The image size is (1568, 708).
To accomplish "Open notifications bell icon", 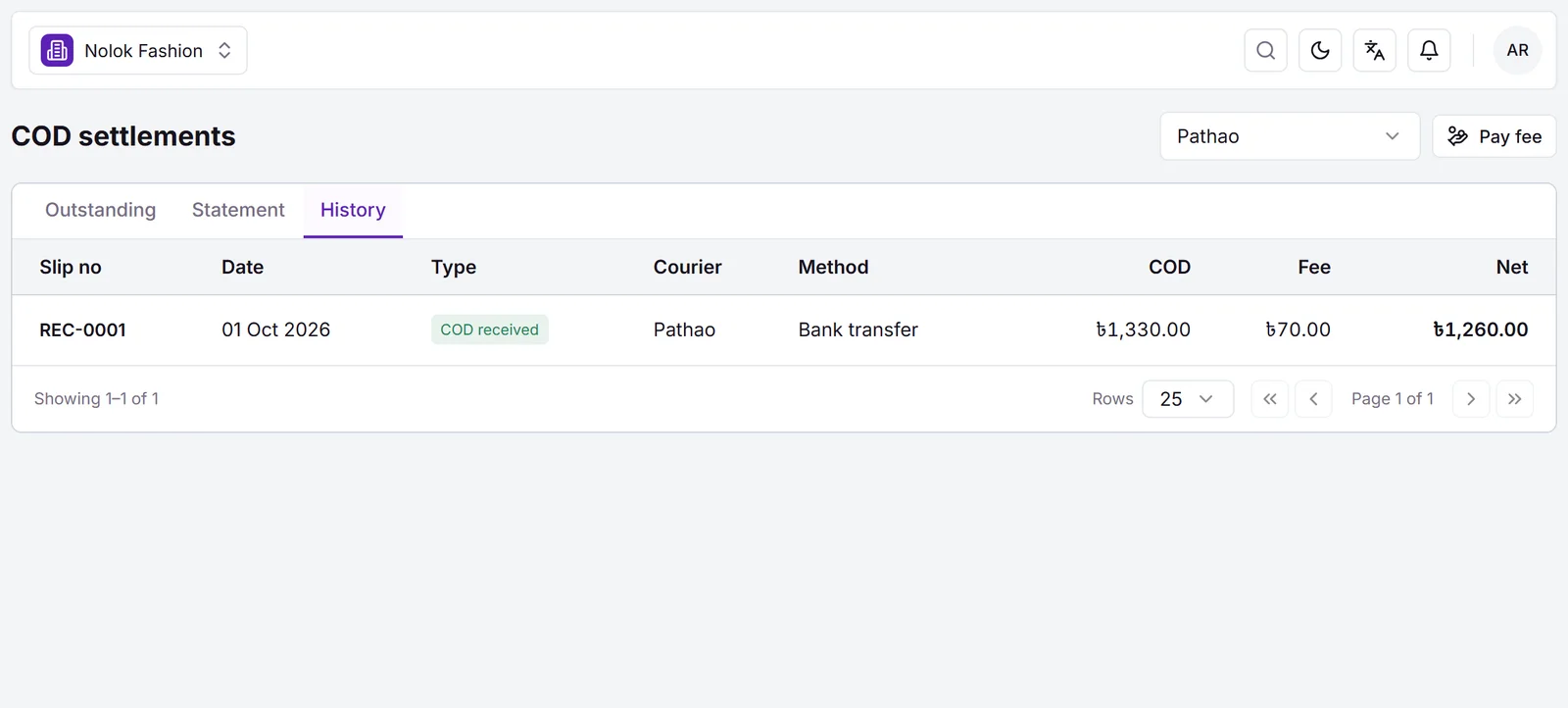I will (x=1429, y=50).
